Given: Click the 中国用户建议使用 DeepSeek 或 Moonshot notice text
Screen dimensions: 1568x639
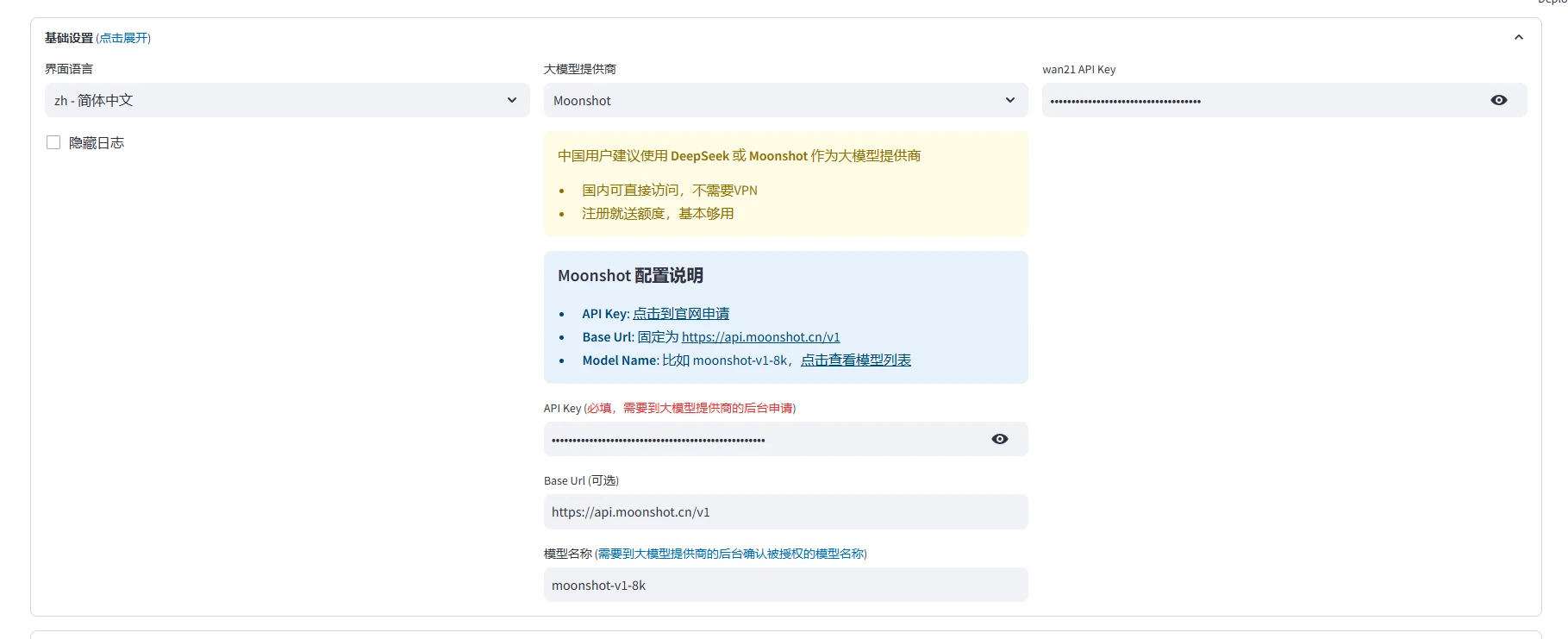Looking at the screenshot, I should pyautogui.click(x=739, y=156).
